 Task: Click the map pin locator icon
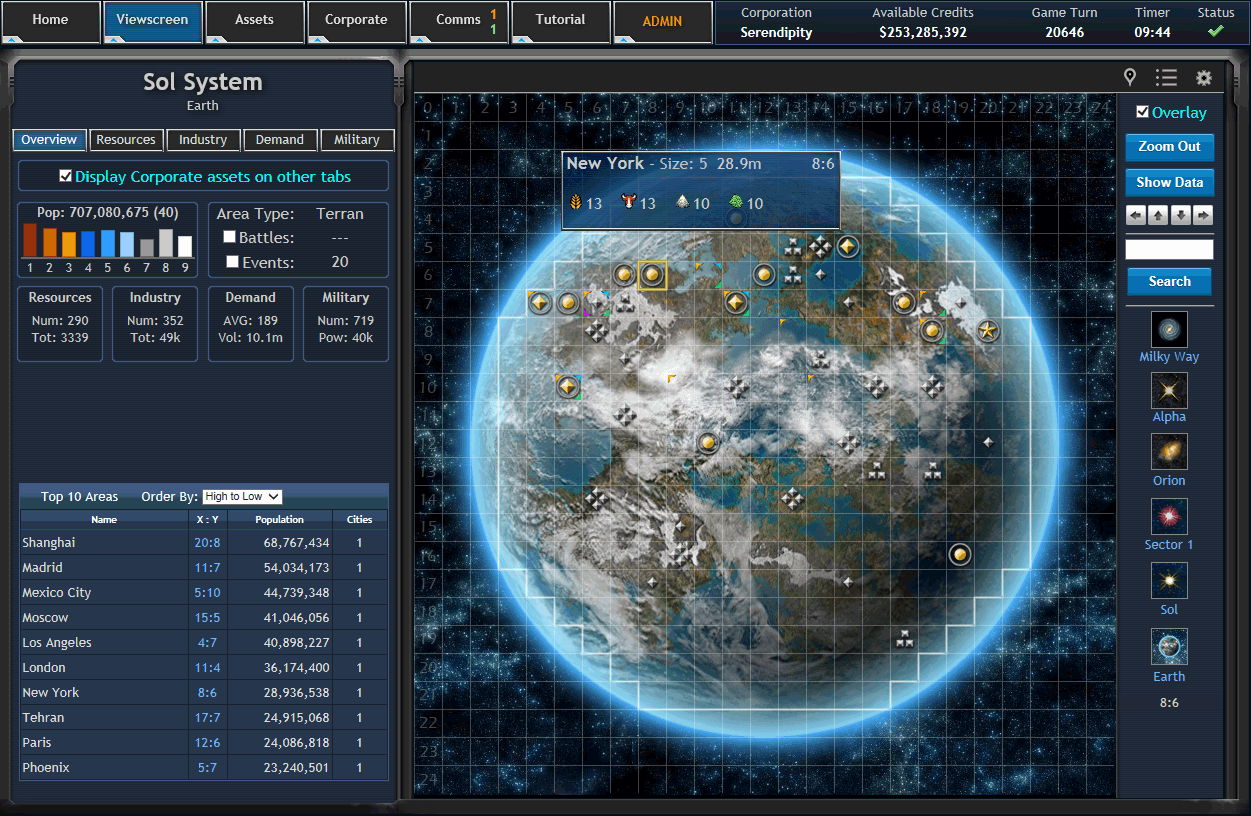1130,77
